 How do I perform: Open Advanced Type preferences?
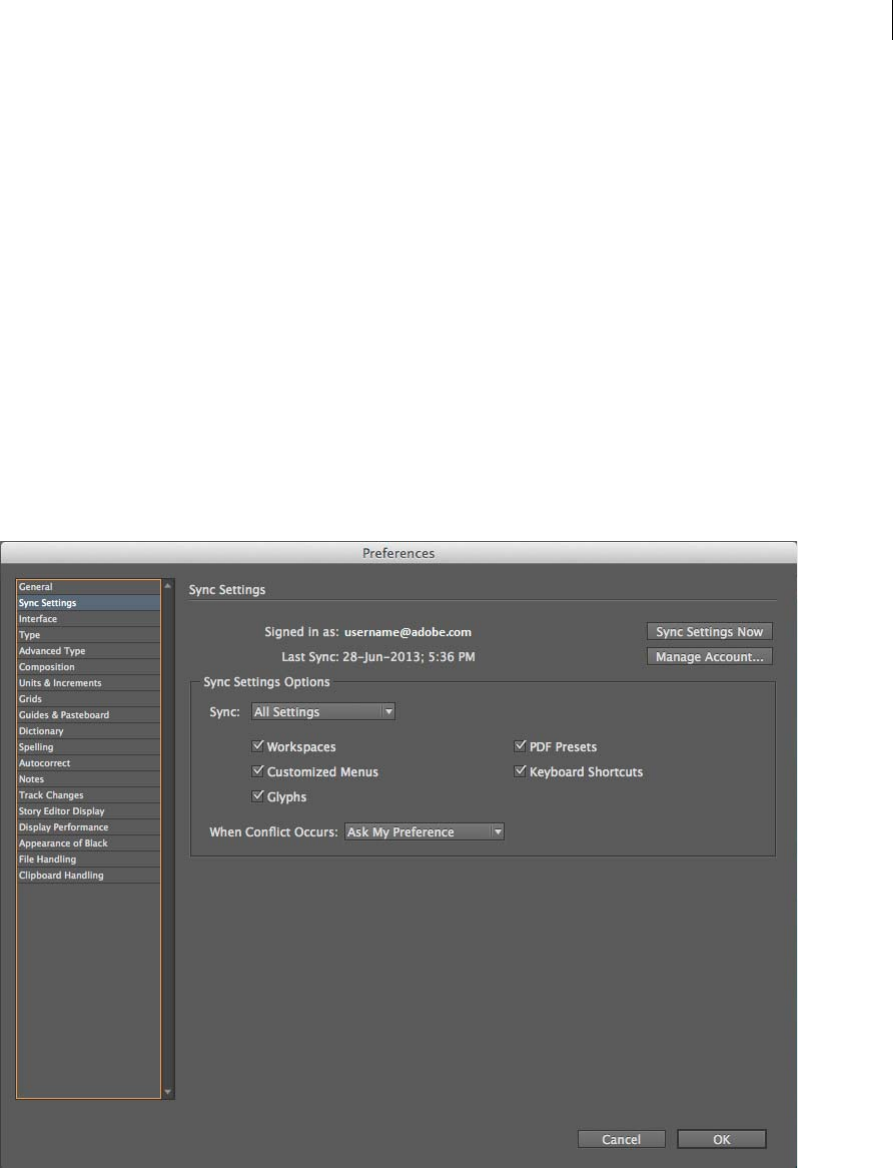pos(88,651)
